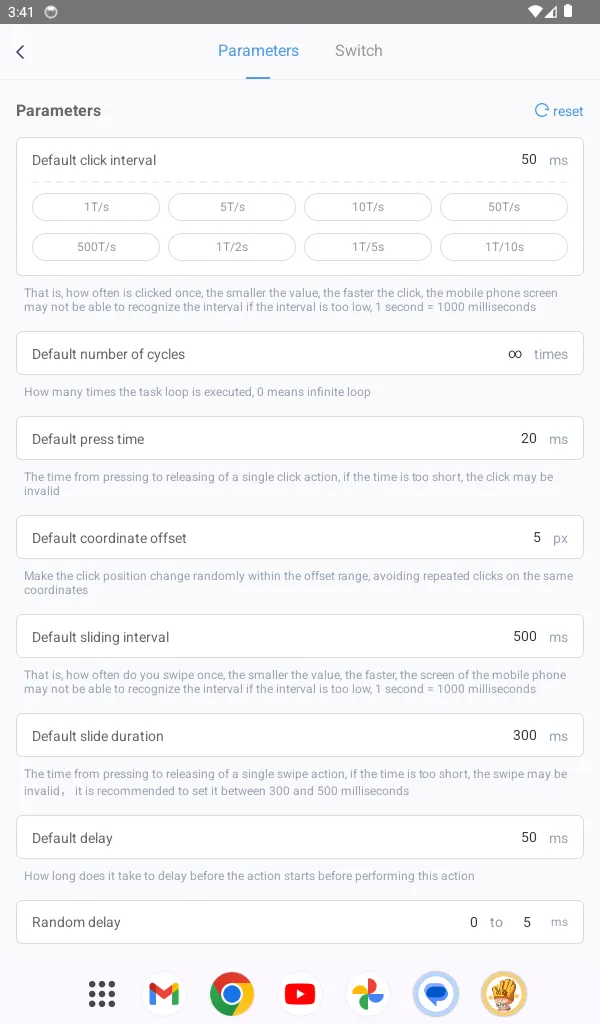Tap the reset icon to restore defaults
The width and height of the screenshot is (600, 1024).
[558, 111]
